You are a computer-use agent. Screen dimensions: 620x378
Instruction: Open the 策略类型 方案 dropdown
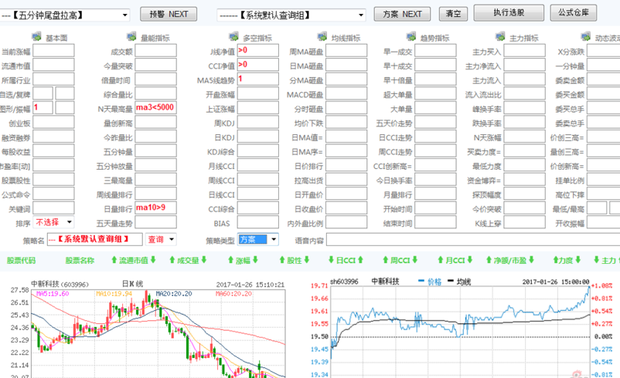coord(274,239)
